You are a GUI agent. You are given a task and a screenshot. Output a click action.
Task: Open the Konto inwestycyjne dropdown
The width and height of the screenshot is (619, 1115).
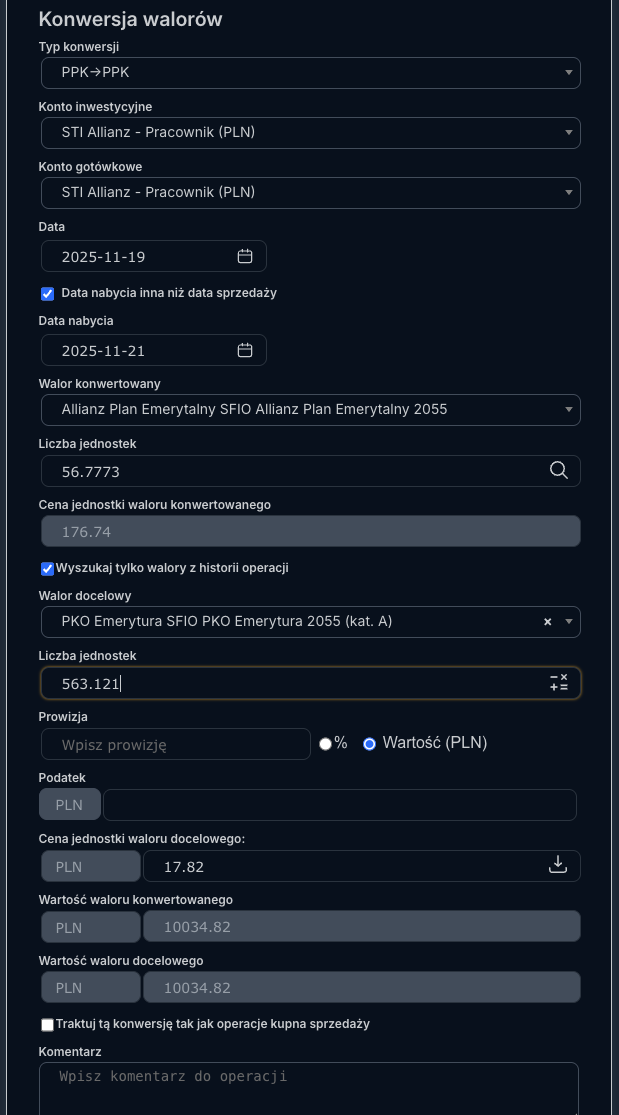[310, 133]
